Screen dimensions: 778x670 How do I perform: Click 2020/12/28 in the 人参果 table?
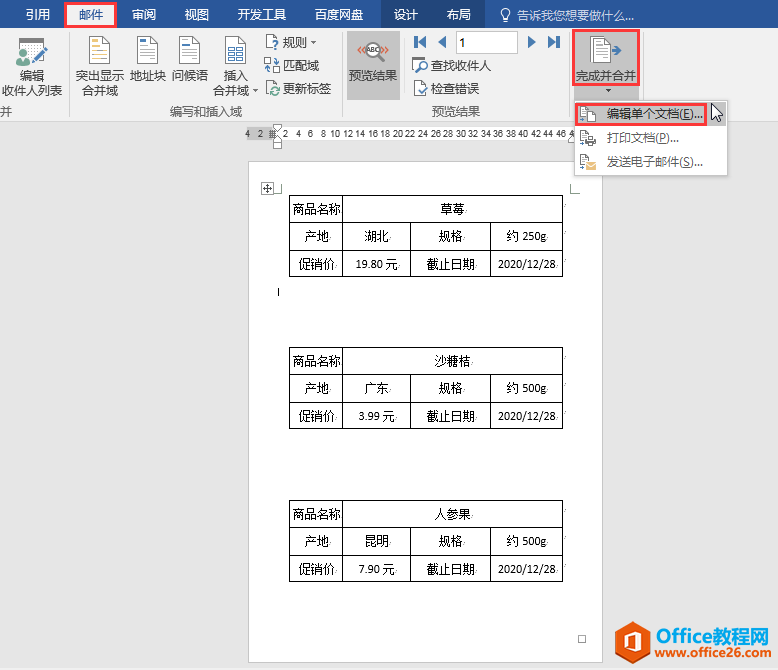pos(526,569)
